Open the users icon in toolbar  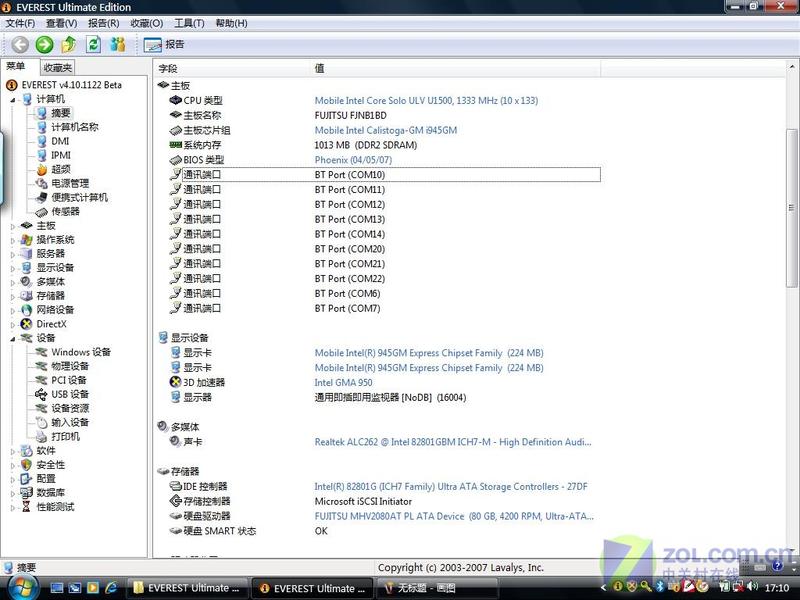[x=118, y=44]
